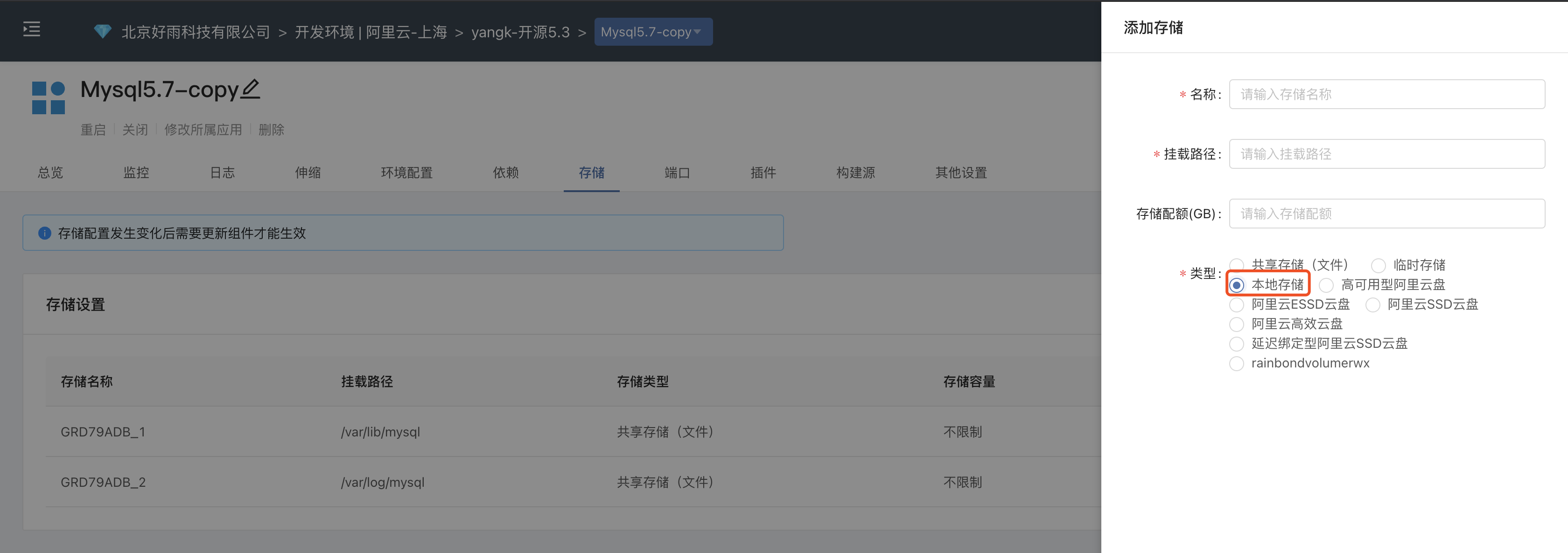This screenshot has width=1568, height=553.
Task: Select the 阿里云高效云盘 radio option
Action: (1237, 324)
